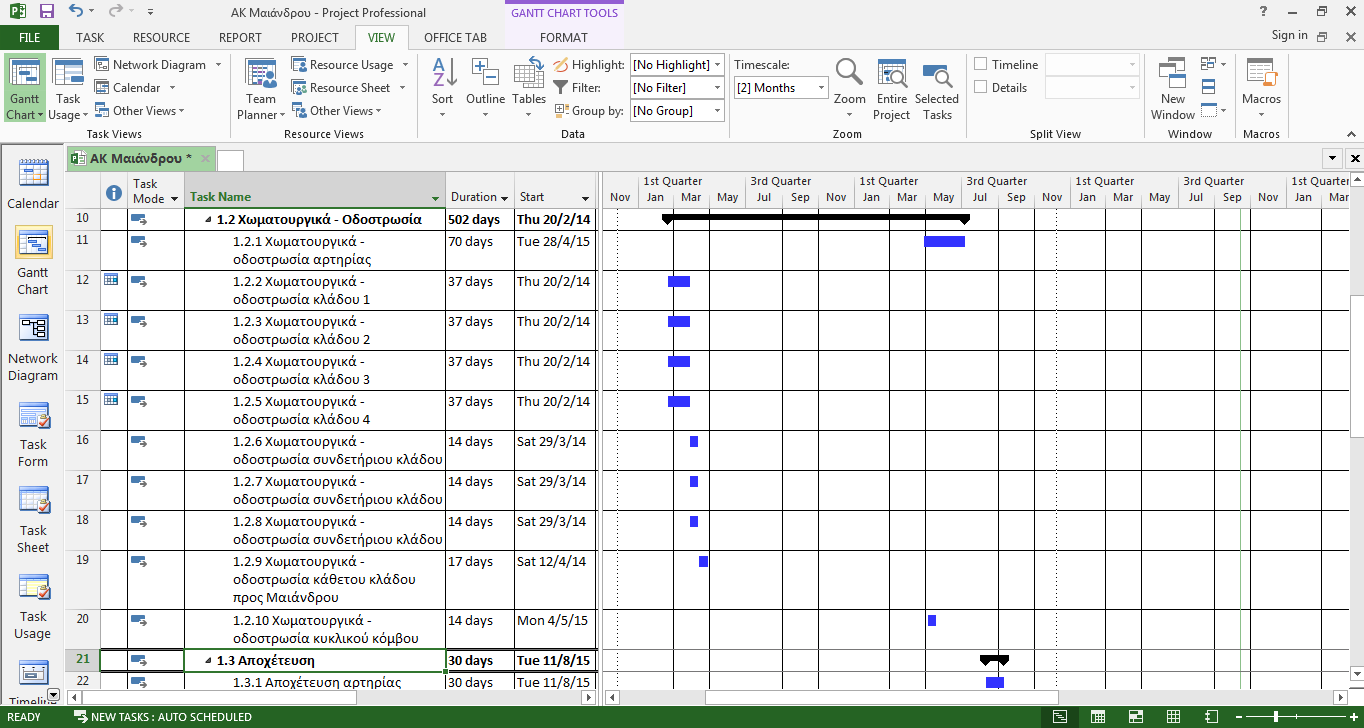Switch to the REPORT ribbon tab
This screenshot has height=728, width=1364.
(240, 37)
